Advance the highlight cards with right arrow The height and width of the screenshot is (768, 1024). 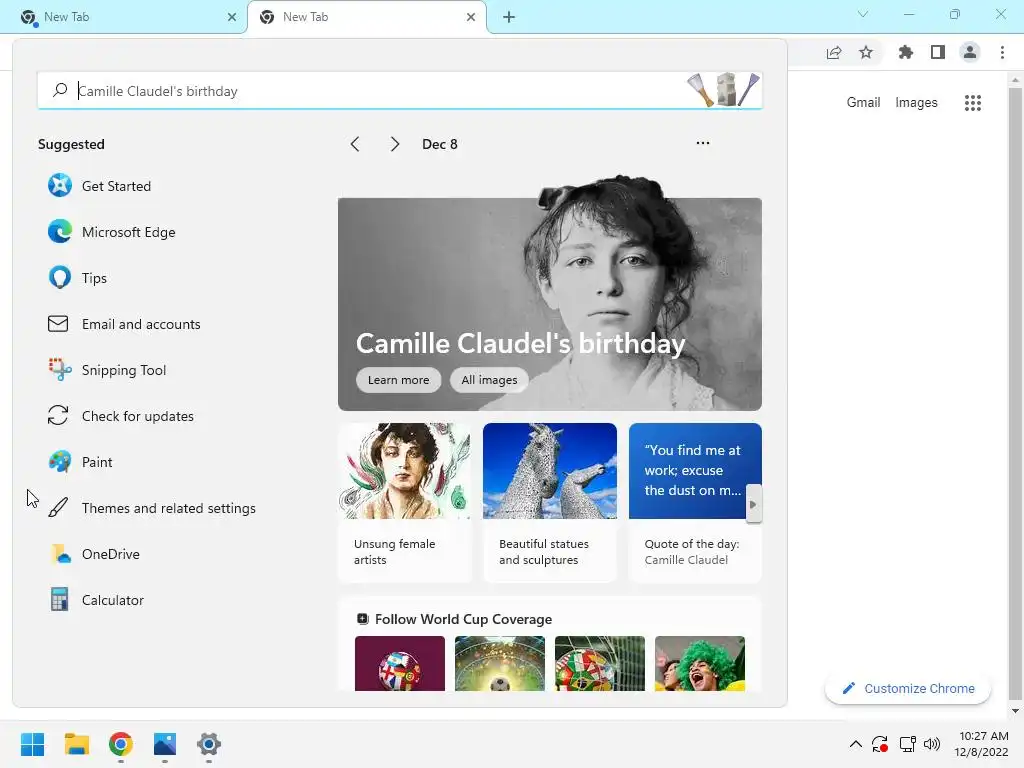753,504
